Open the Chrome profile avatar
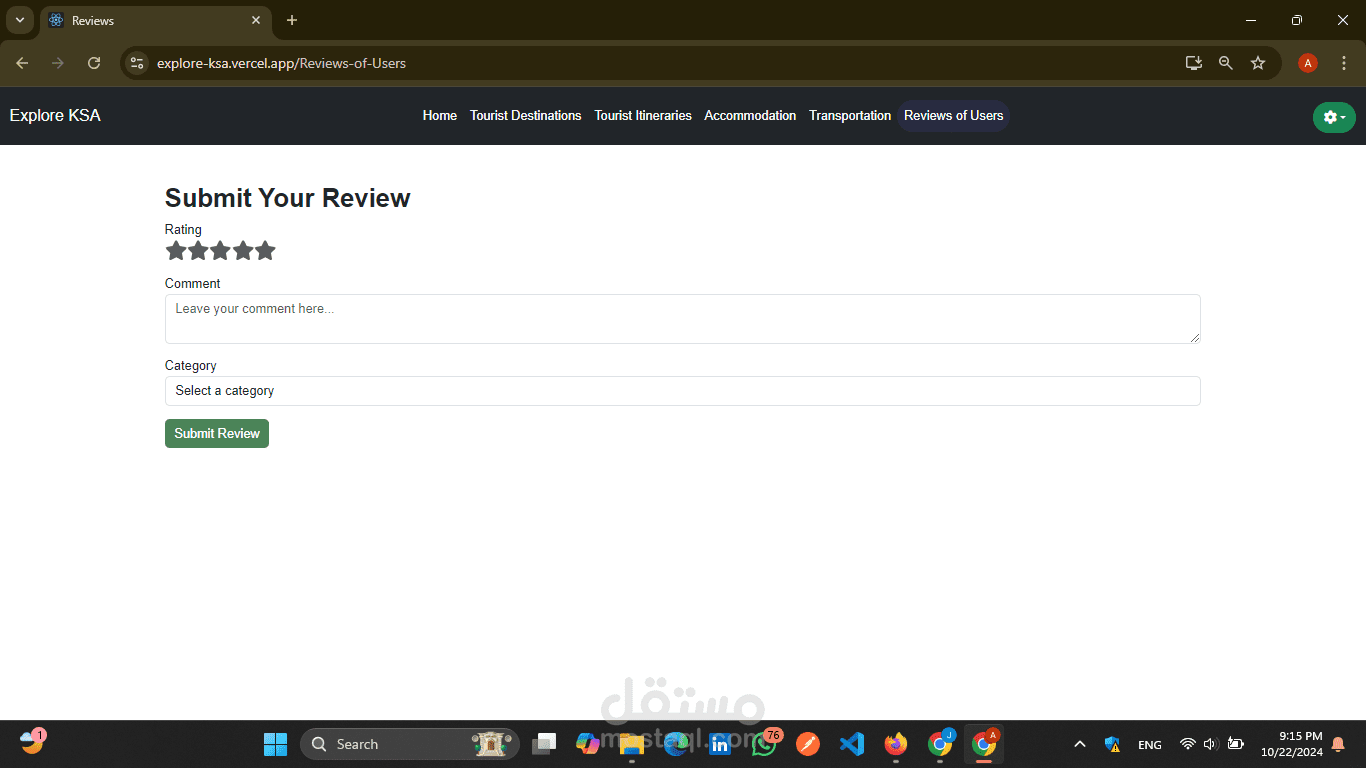Screen dimensions: 1366x768 pyautogui.click(x=1308, y=63)
